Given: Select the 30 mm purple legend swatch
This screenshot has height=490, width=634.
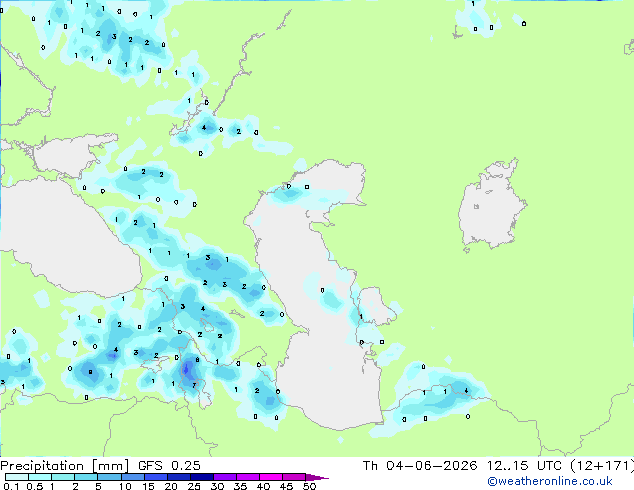Looking at the screenshot, I should coord(225,477).
